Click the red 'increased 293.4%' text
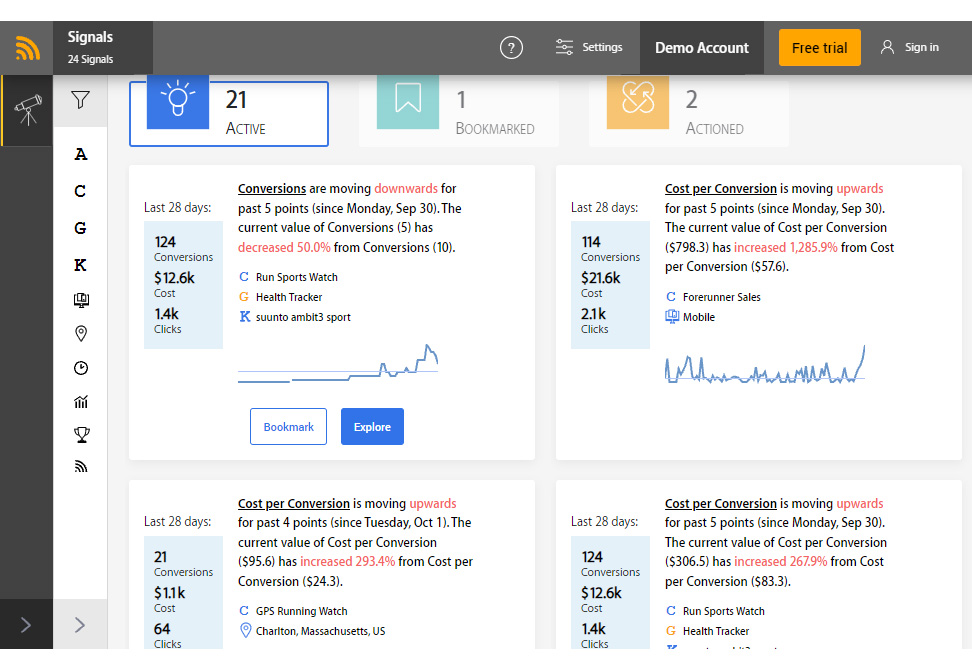 point(347,561)
